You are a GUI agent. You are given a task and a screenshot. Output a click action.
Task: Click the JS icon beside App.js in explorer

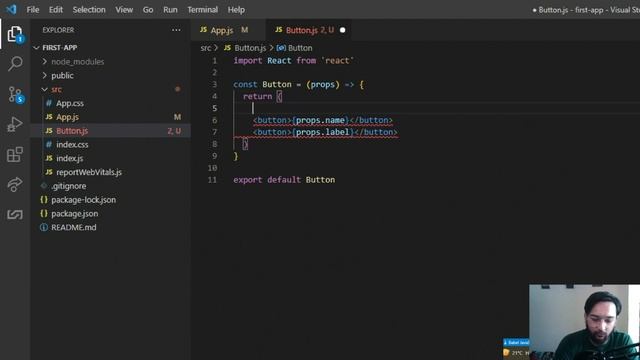pyautogui.click(x=49, y=117)
